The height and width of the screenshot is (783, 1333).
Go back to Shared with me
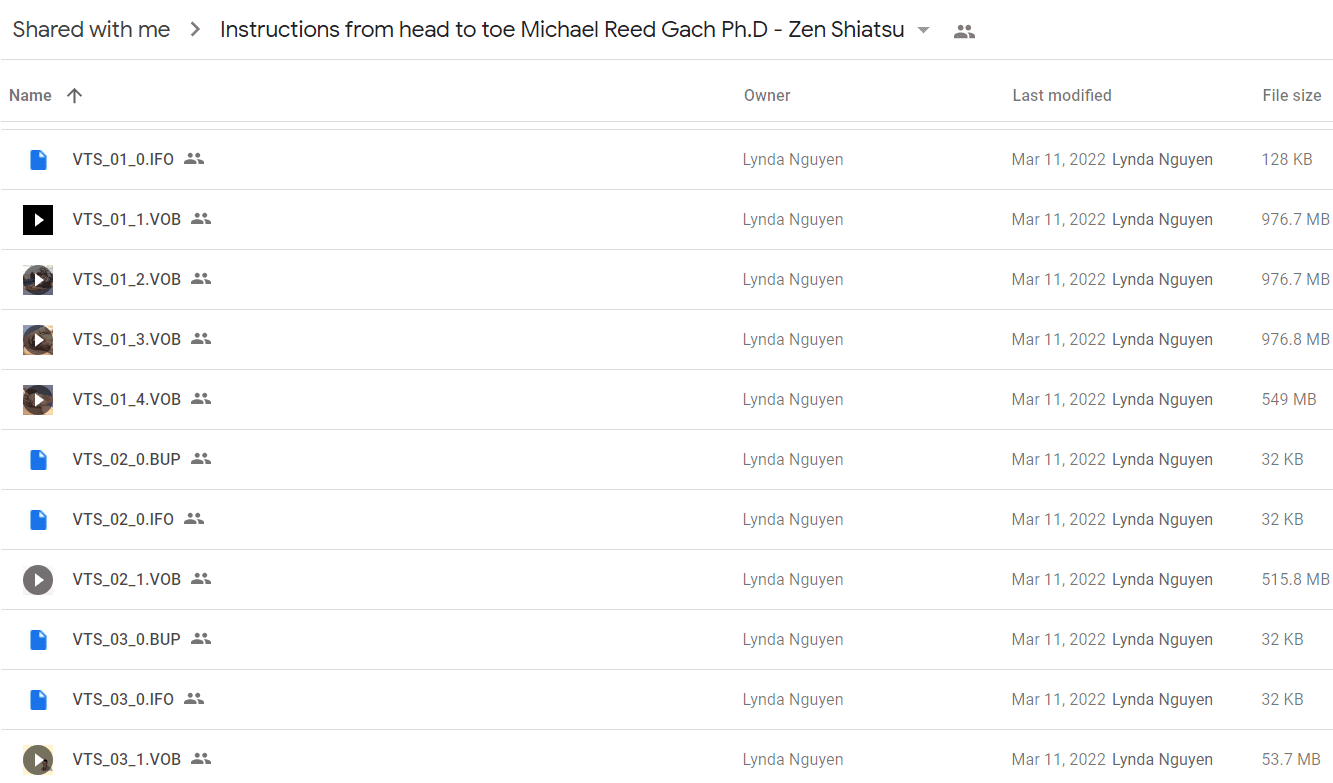pyautogui.click(x=91, y=30)
